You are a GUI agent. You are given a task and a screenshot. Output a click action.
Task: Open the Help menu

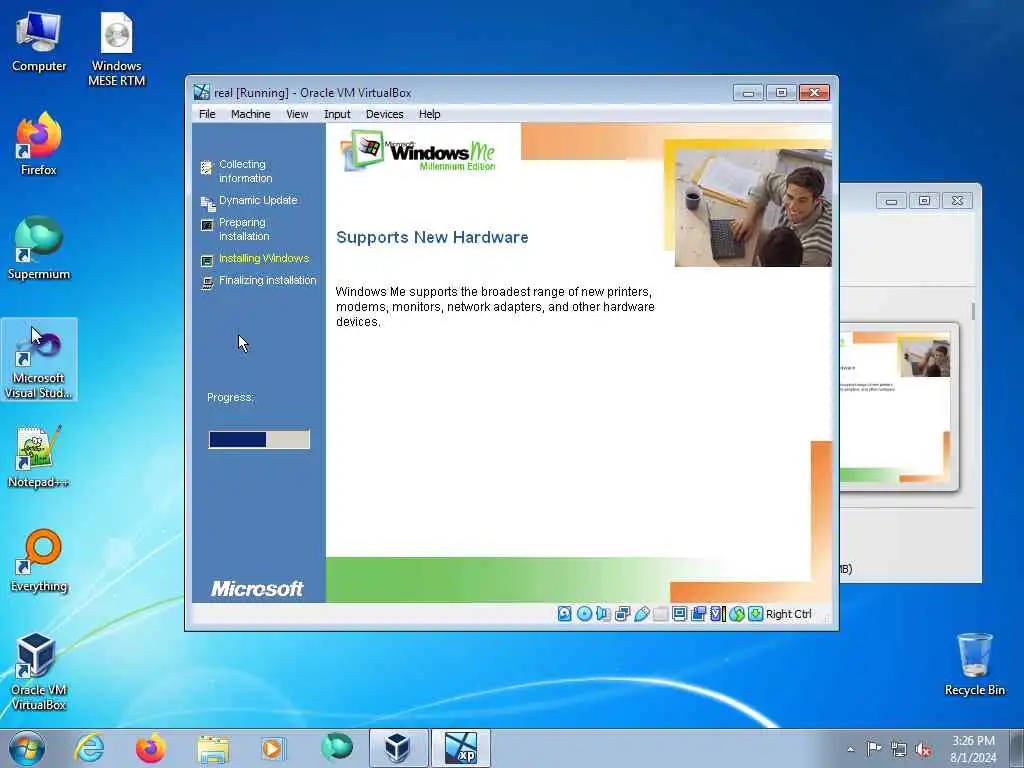click(430, 114)
